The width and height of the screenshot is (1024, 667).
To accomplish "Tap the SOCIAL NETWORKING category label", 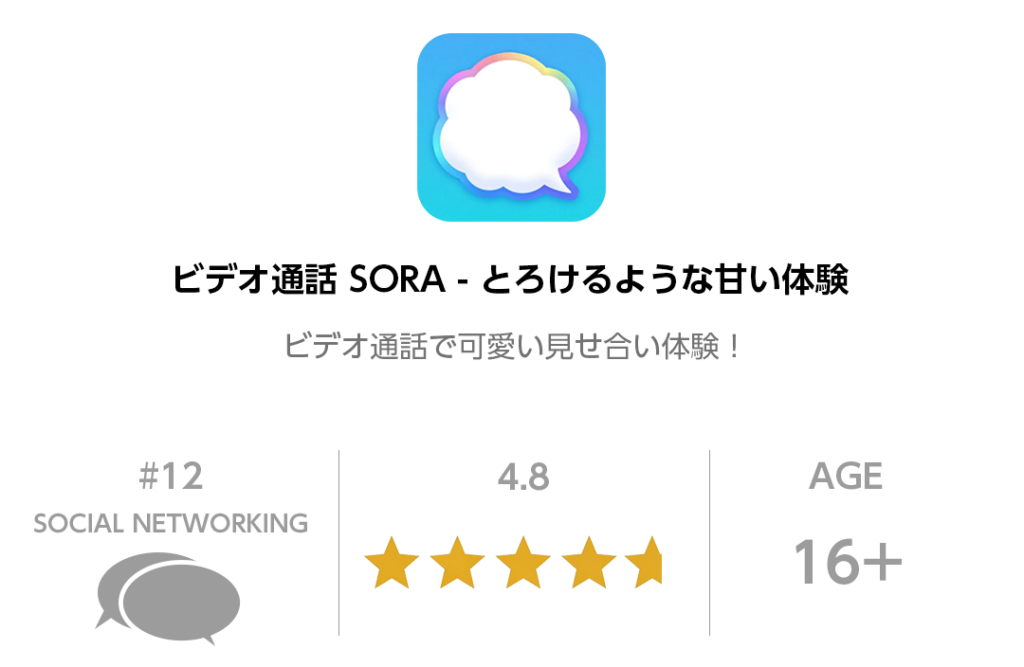I will pos(170,523).
